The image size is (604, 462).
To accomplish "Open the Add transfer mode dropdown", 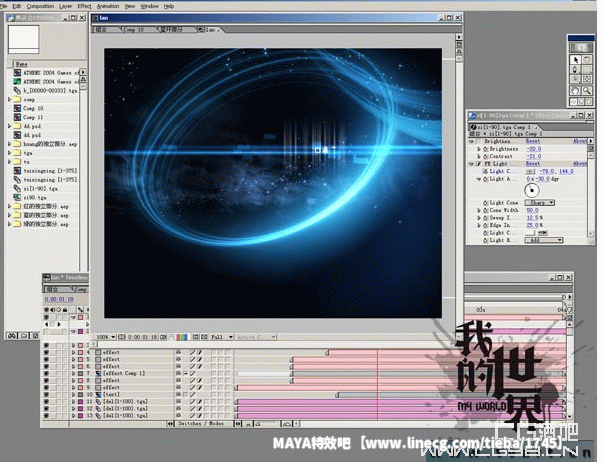I will coord(544,240).
